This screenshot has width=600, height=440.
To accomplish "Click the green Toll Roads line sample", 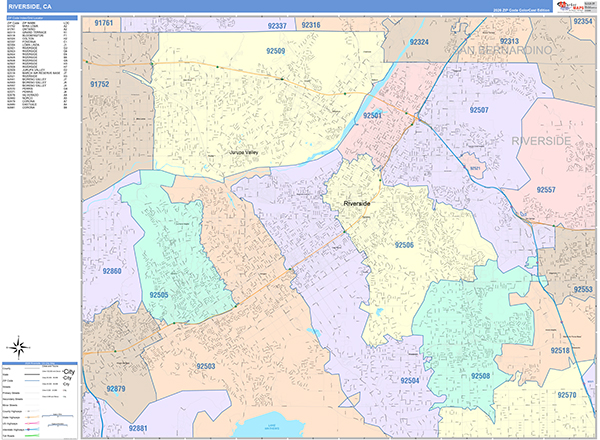I will coord(32,435).
